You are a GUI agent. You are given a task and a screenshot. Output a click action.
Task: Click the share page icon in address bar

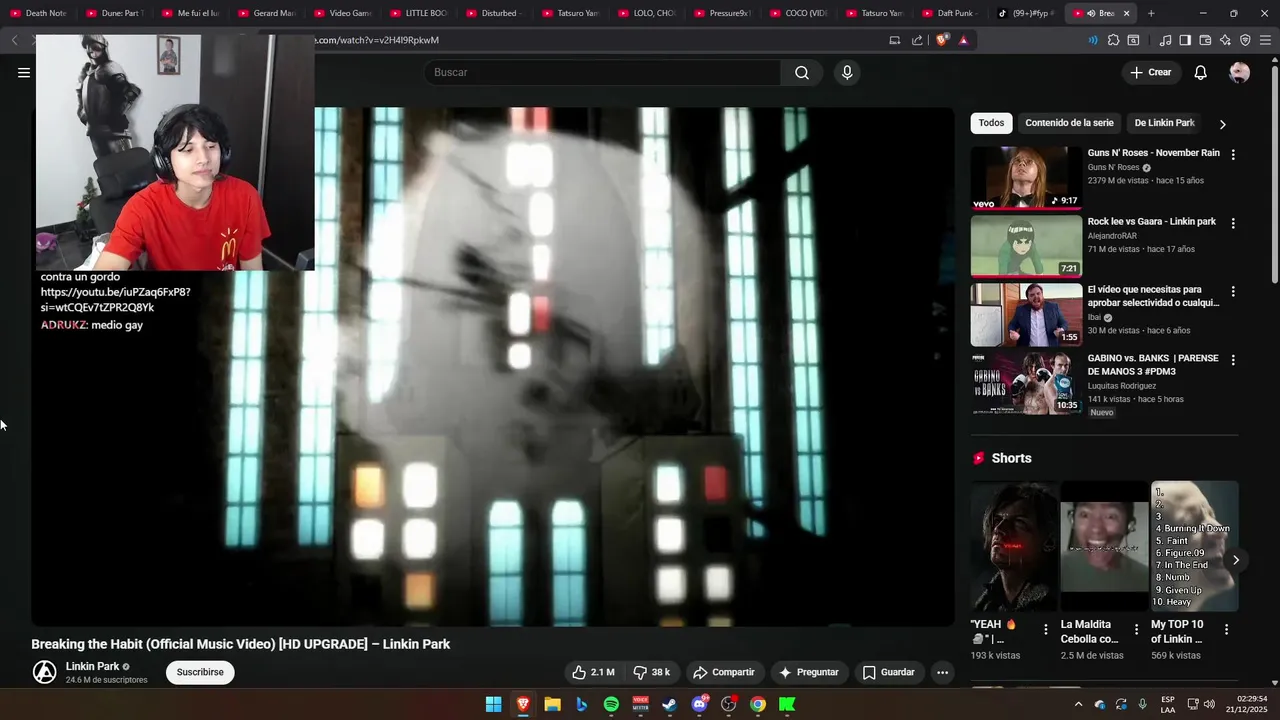pos(917,40)
